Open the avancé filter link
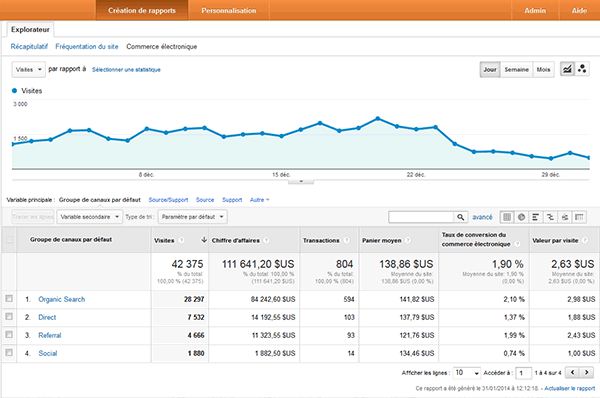 click(x=482, y=217)
